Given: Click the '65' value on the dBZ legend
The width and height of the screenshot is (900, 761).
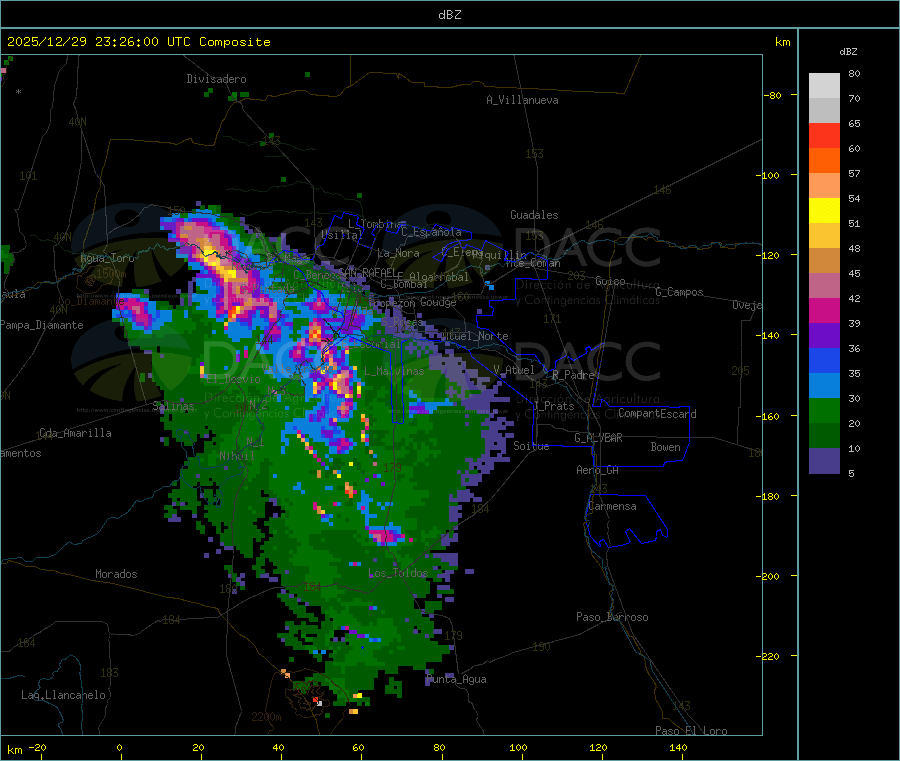Looking at the screenshot, I should [x=854, y=123].
